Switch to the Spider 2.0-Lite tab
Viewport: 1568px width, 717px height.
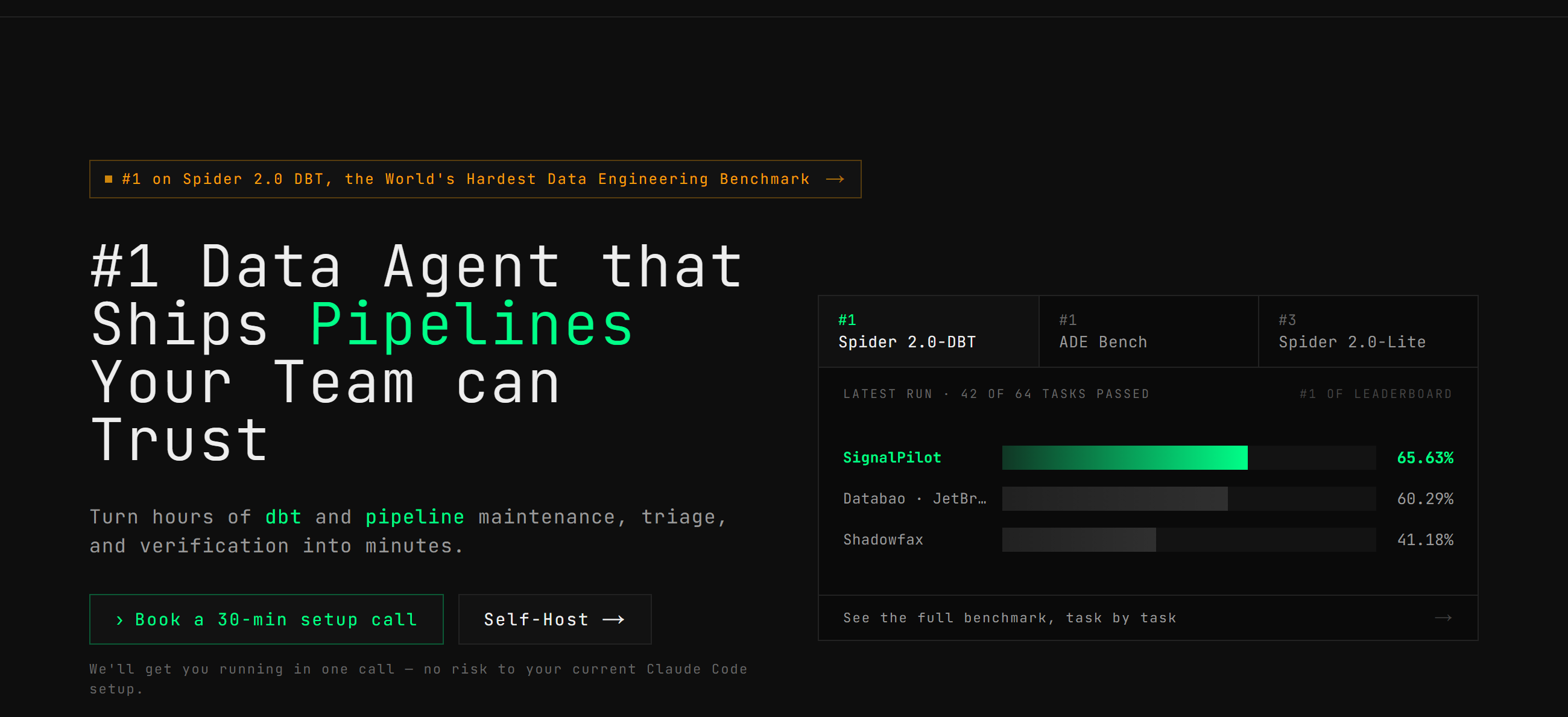(1368, 332)
